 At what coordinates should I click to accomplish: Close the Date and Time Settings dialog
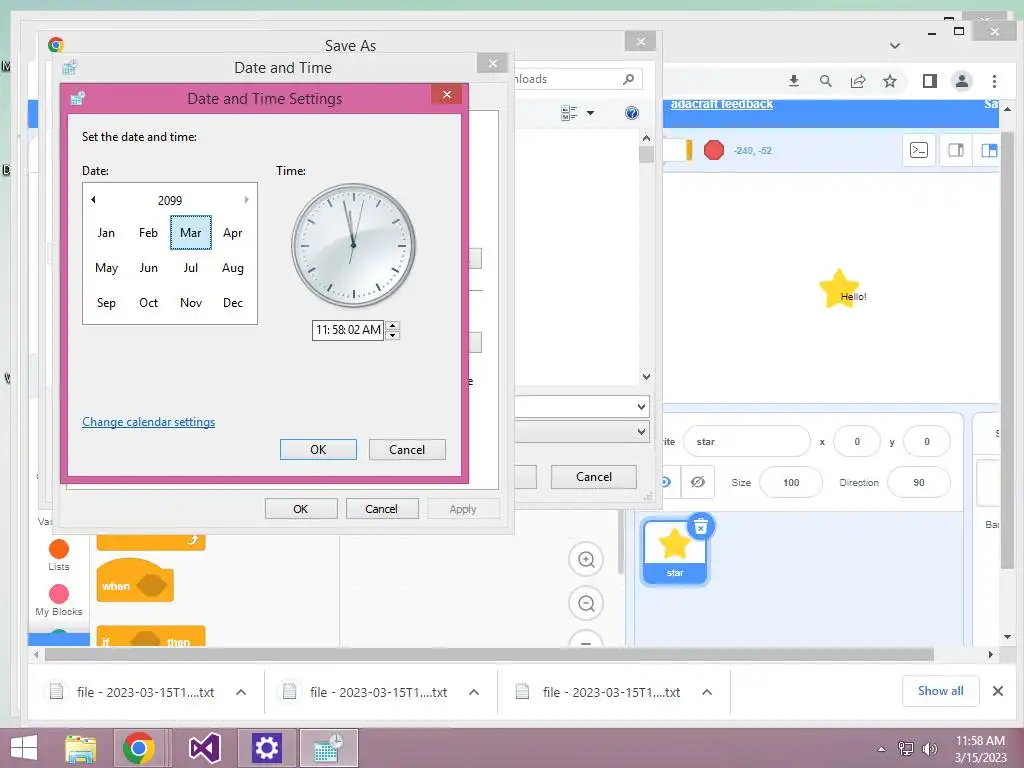(x=447, y=95)
